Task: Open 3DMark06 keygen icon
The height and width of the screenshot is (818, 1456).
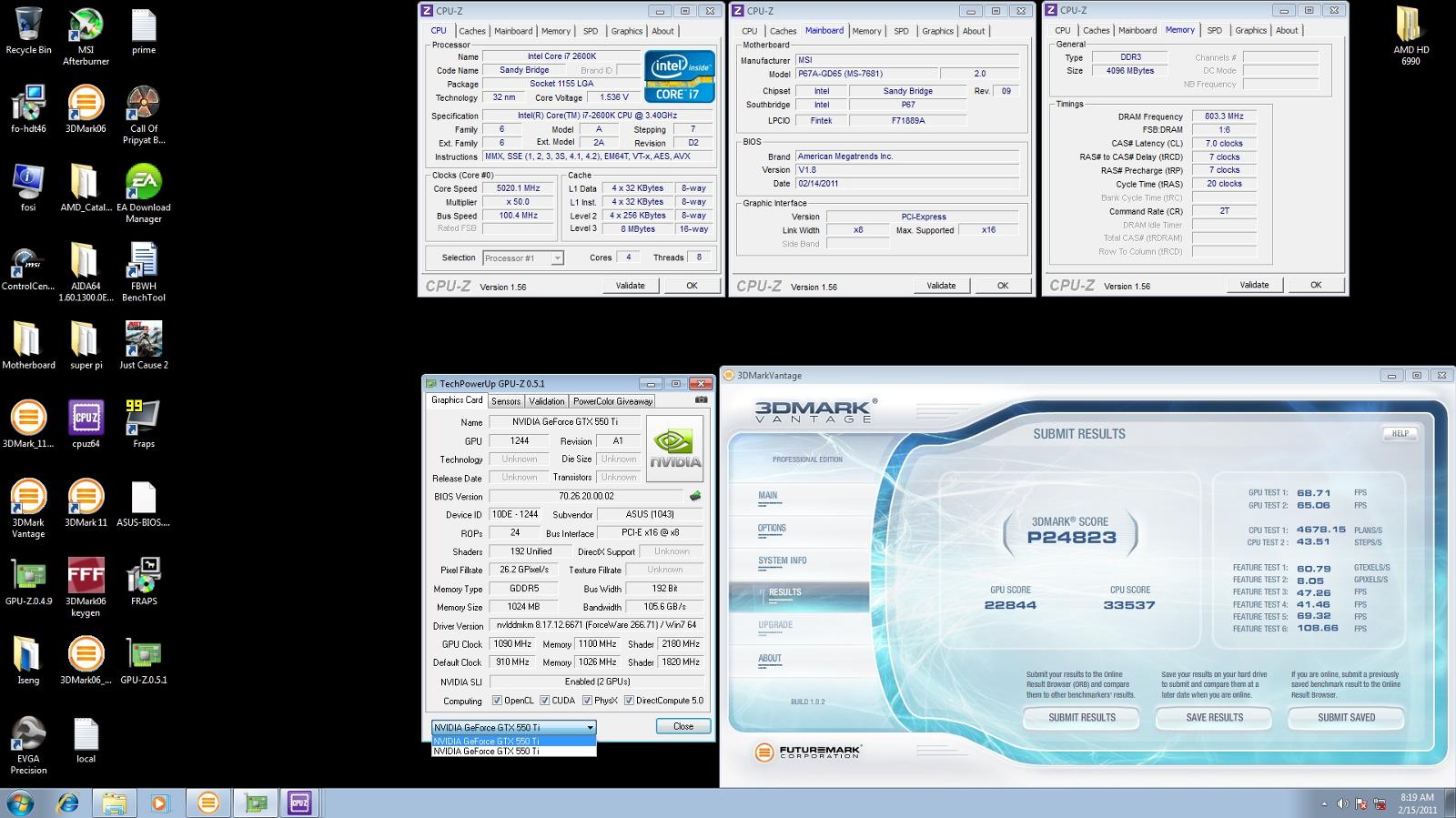Action: 86,589
